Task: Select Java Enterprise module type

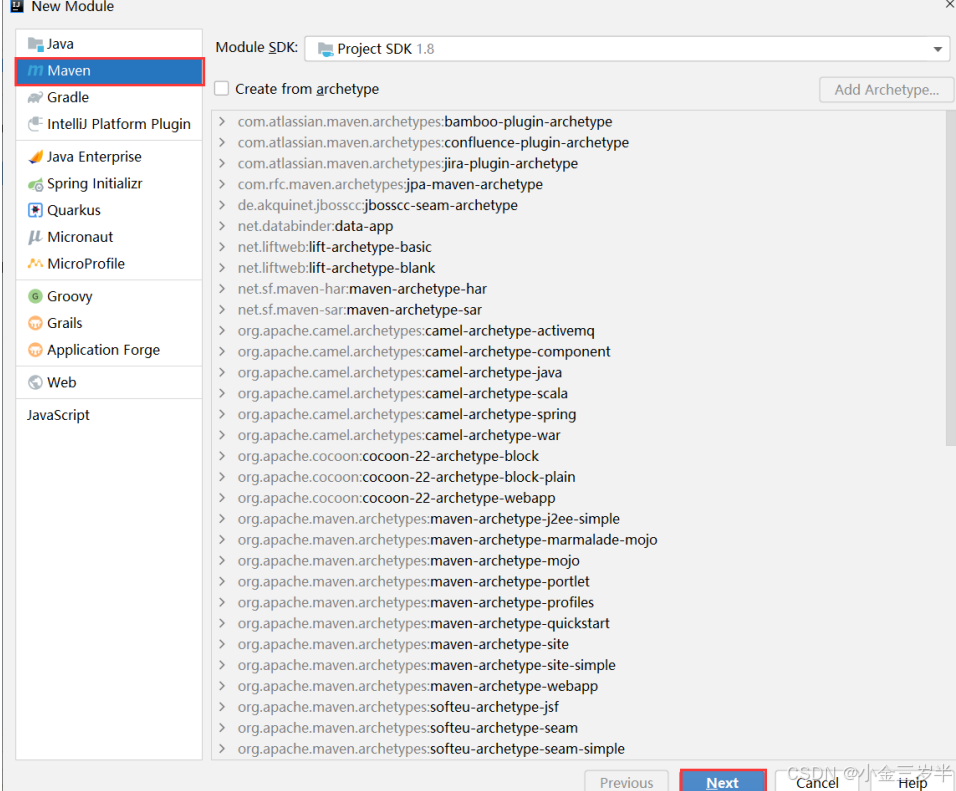Action: click(109, 157)
